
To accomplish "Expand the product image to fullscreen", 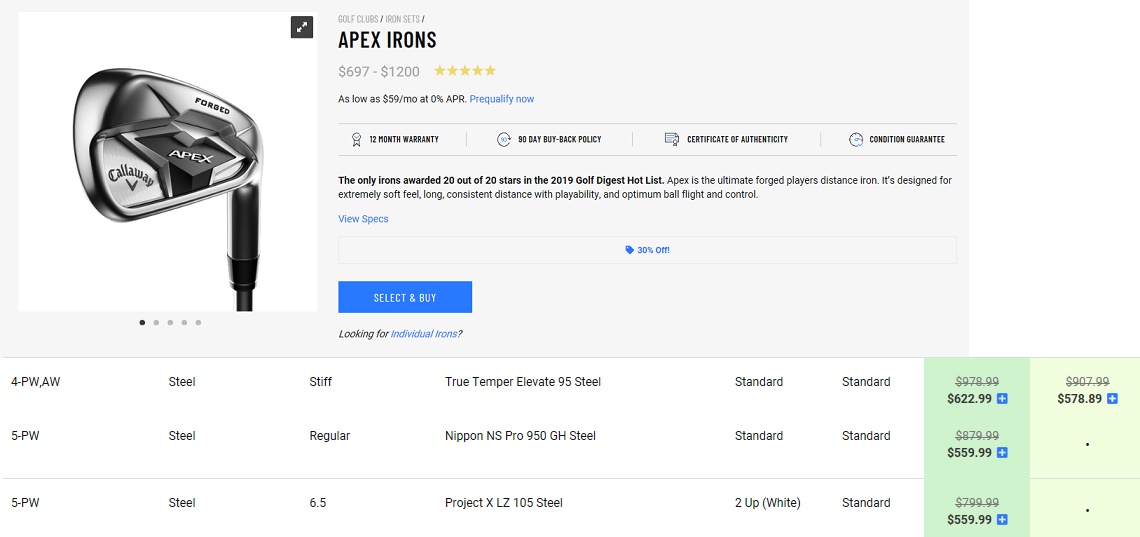I will click(302, 27).
